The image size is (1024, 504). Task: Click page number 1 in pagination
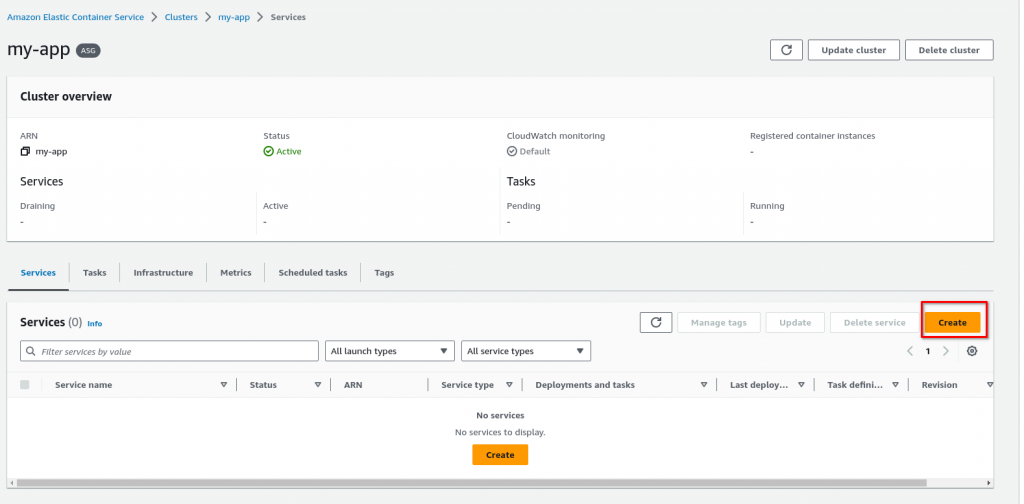pyautogui.click(x=927, y=351)
